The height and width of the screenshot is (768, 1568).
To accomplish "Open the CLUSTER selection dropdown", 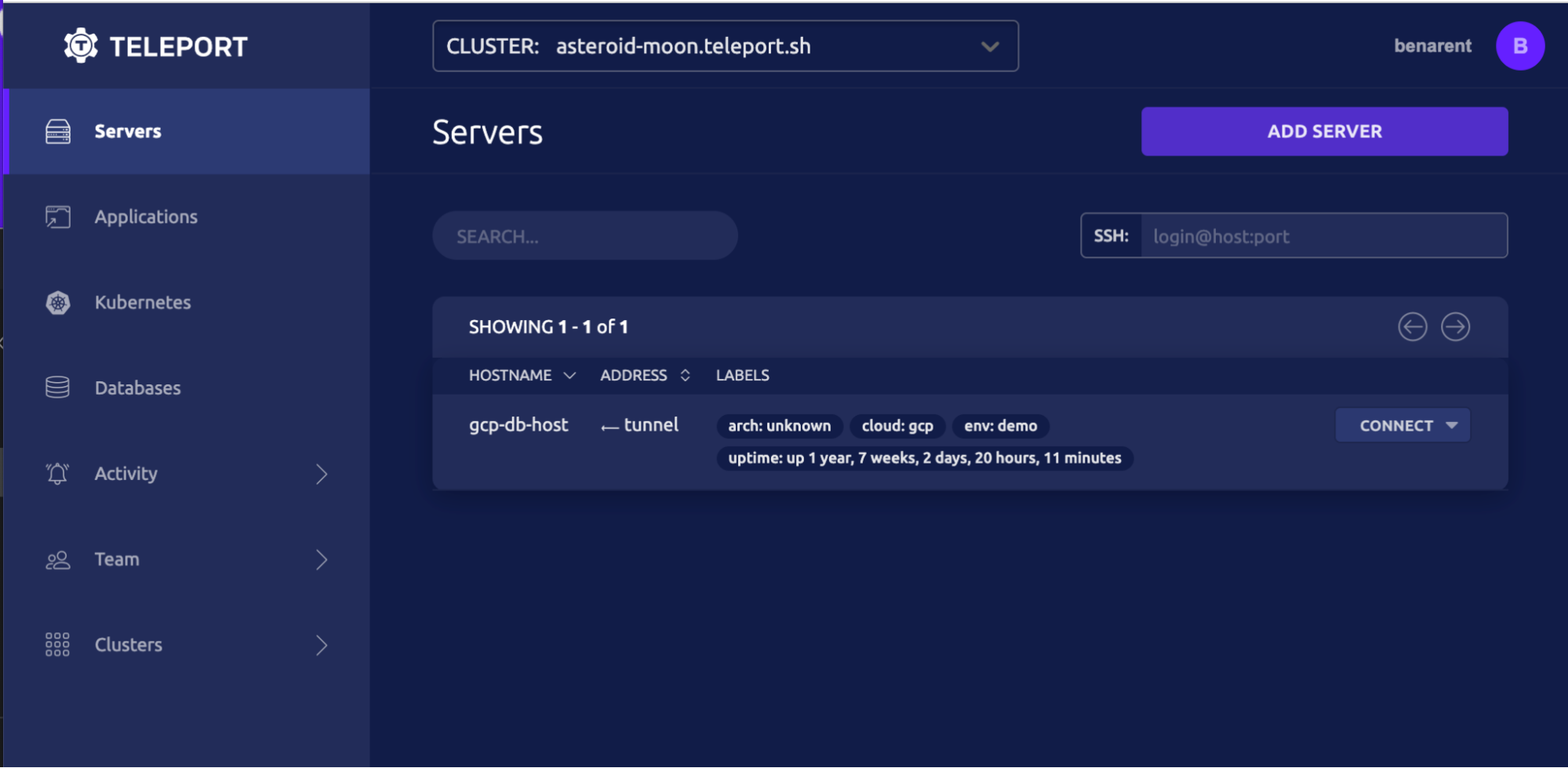I will (990, 45).
